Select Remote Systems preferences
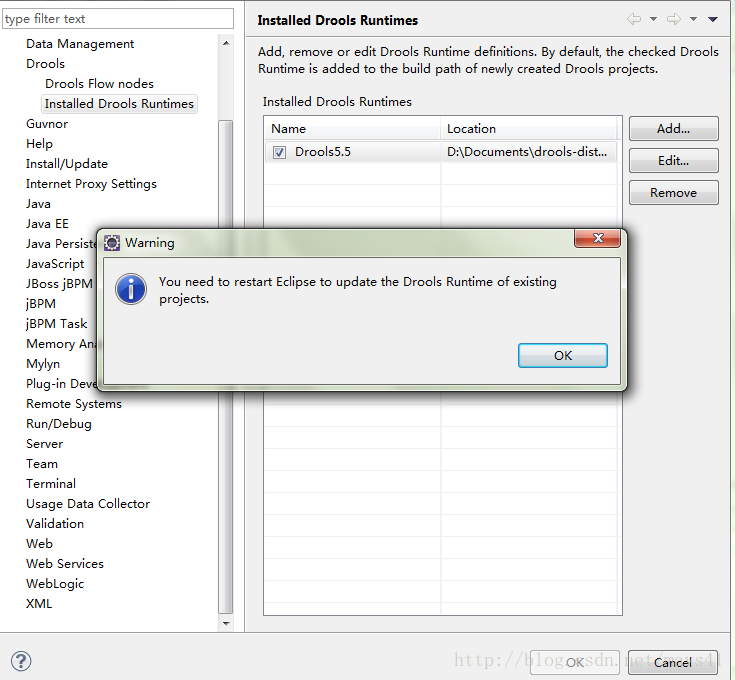 point(74,404)
